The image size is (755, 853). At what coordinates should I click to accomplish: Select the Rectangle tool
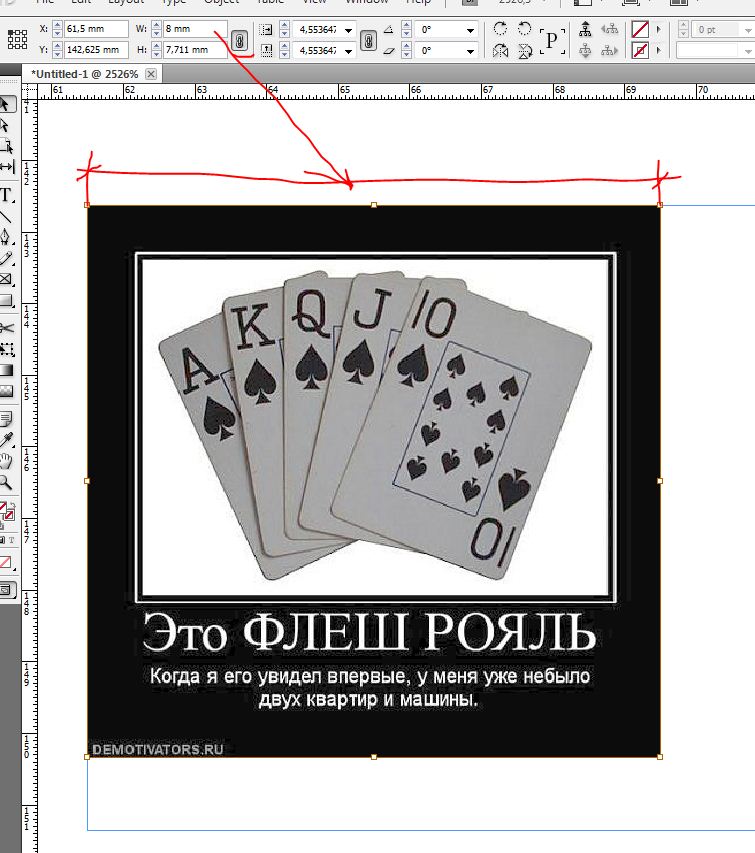click(5, 300)
